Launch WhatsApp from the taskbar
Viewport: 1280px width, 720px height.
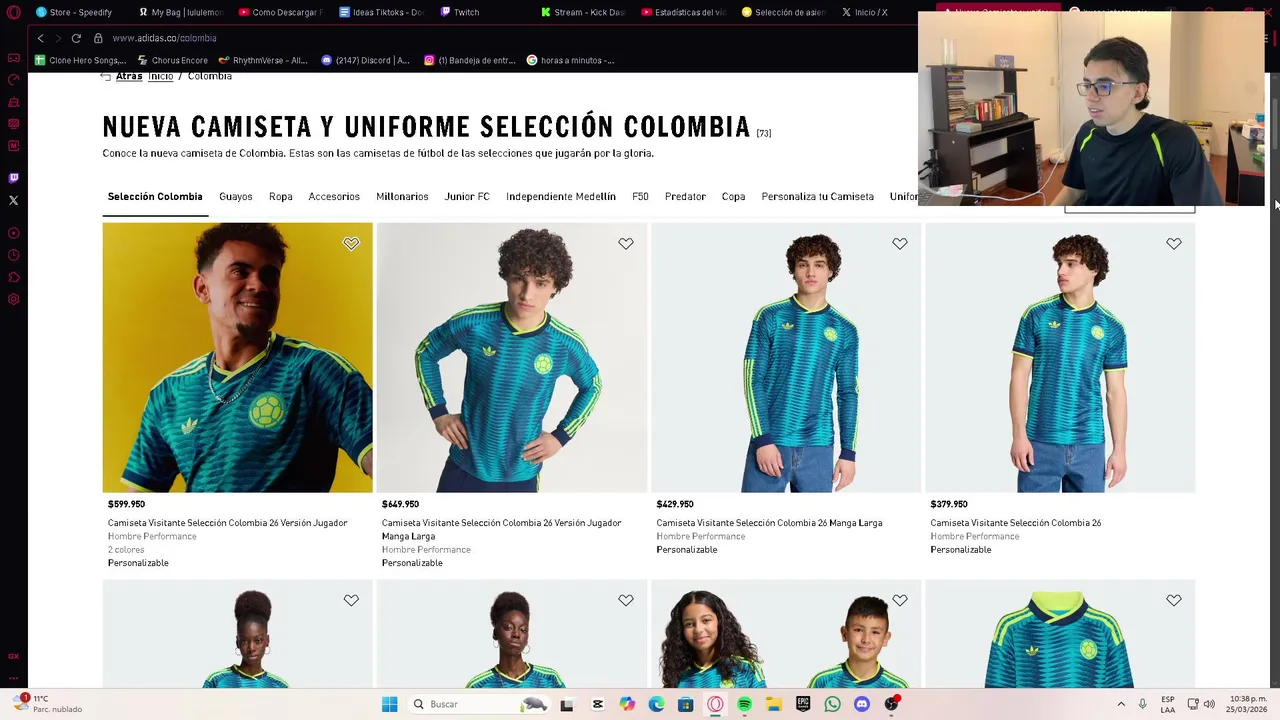pos(832,704)
